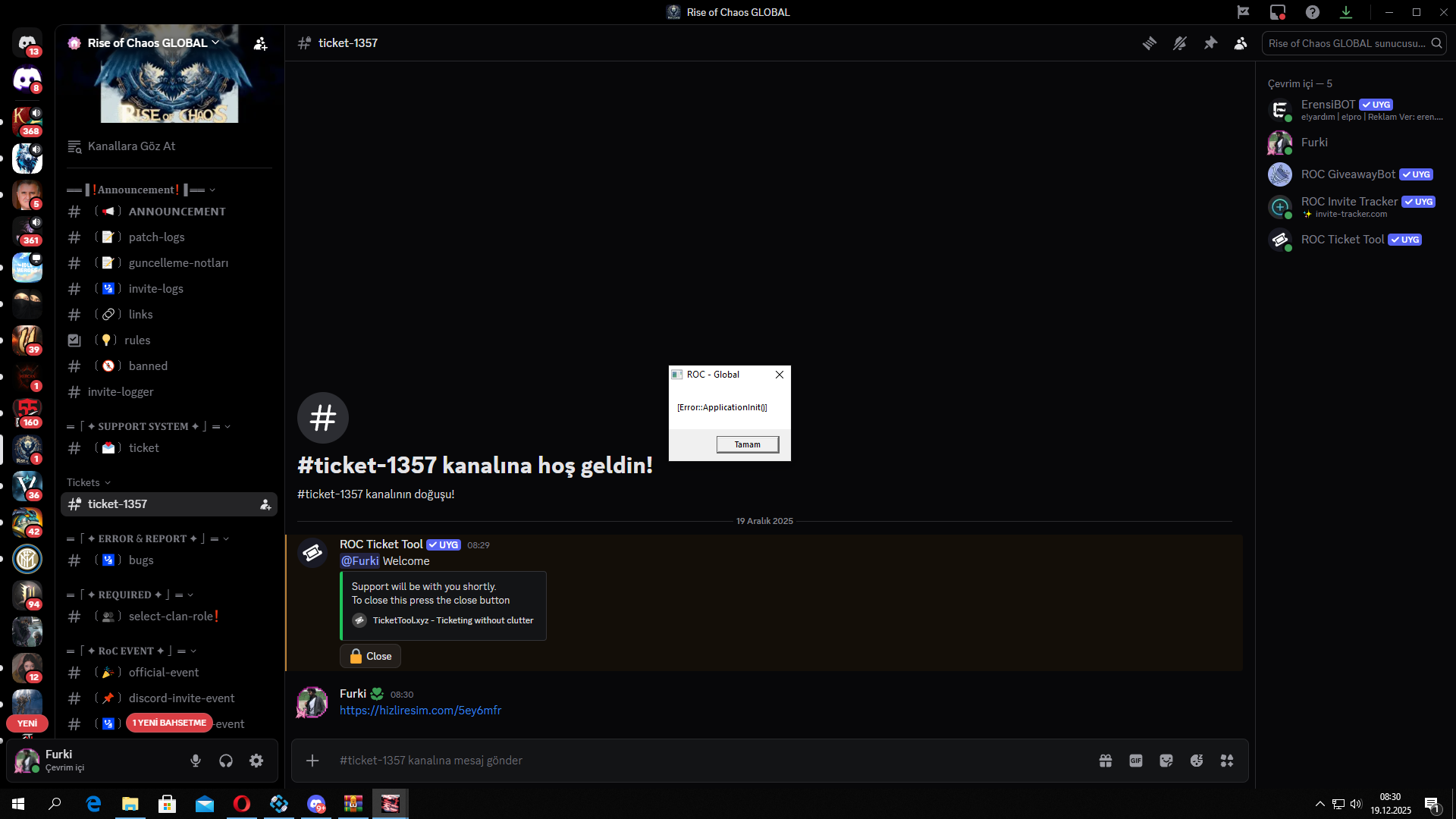Open the server icon with 160 badge
The height and width of the screenshot is (819, 1456).
point(27,413)
